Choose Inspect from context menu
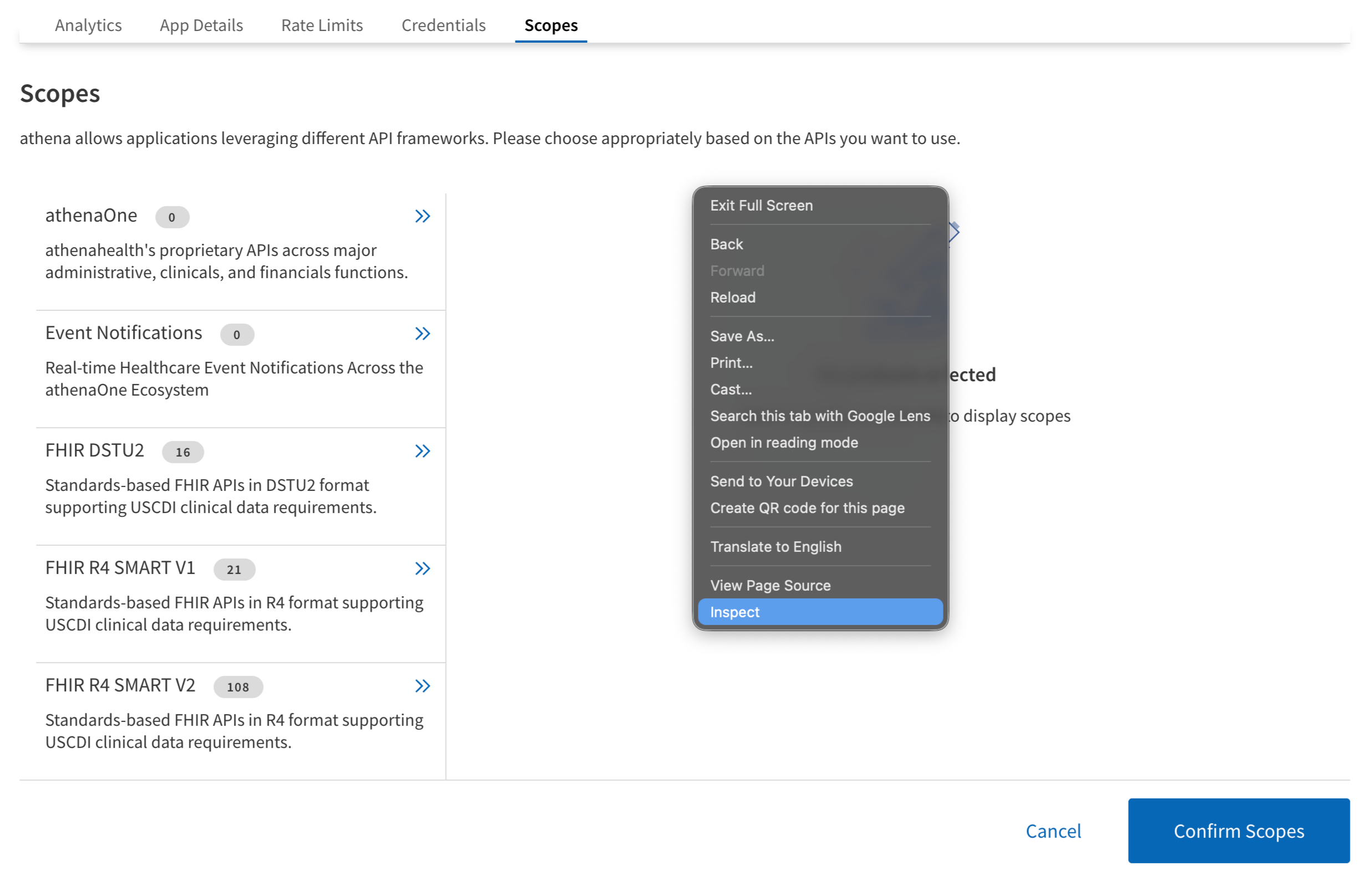1372x886 pixels. tap(820, 612)
